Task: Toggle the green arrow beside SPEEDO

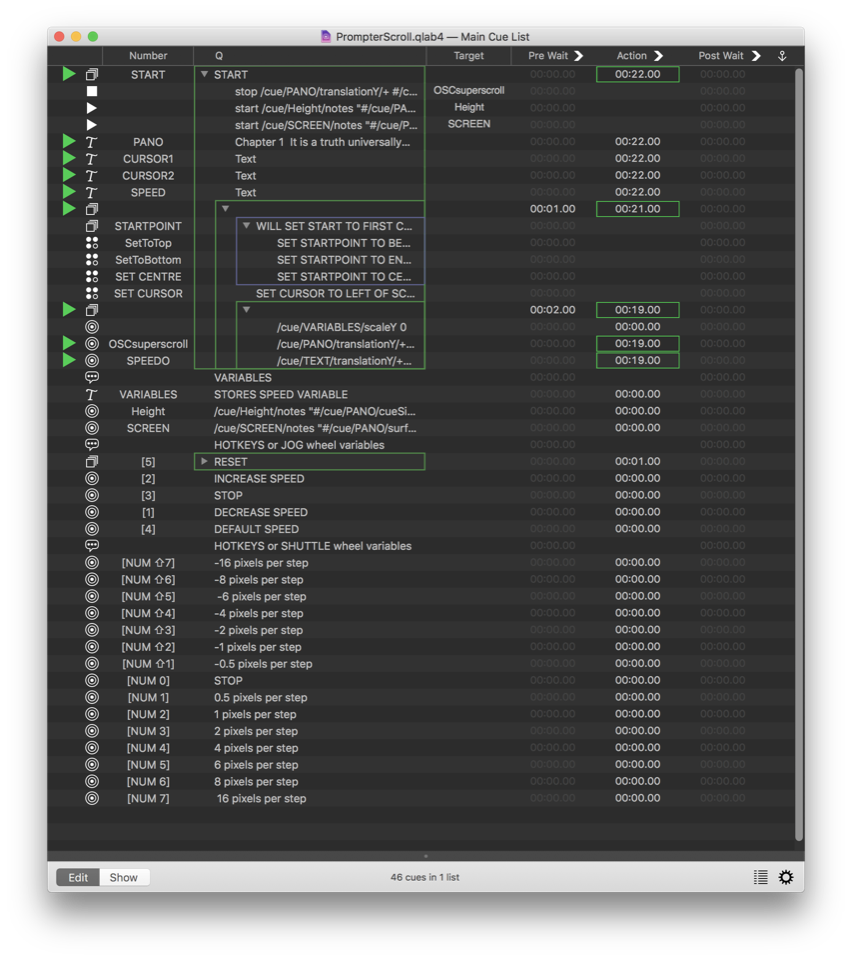Action: (68, 360)
